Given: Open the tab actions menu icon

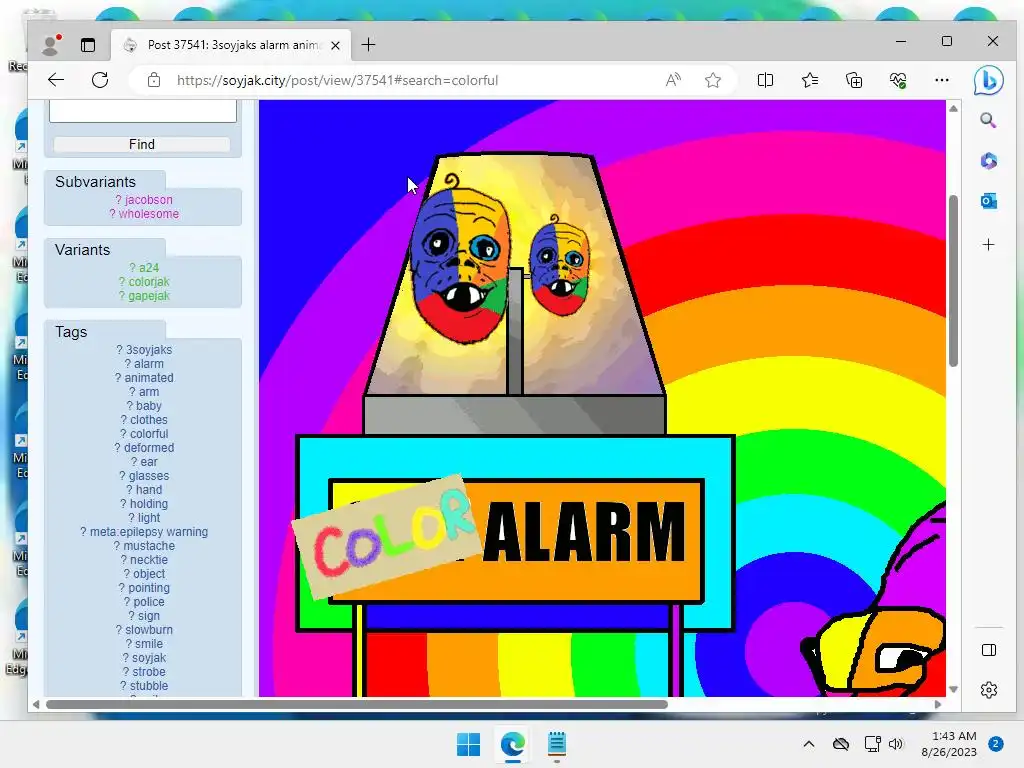Looking at the screenshot, I should (88, 45).
